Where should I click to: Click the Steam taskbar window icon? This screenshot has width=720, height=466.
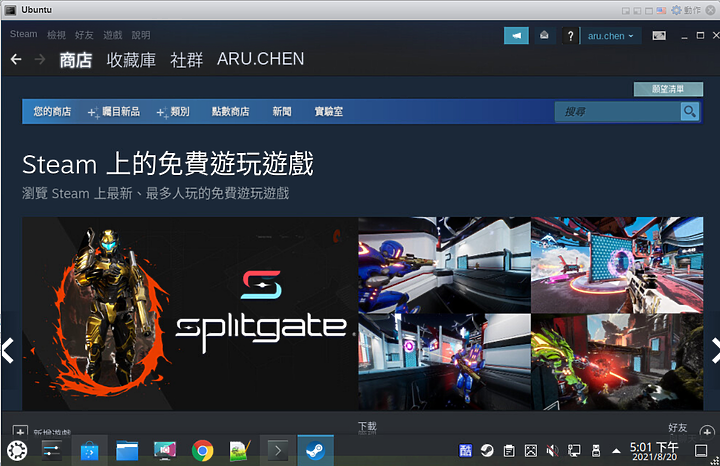tap(315, 451)
